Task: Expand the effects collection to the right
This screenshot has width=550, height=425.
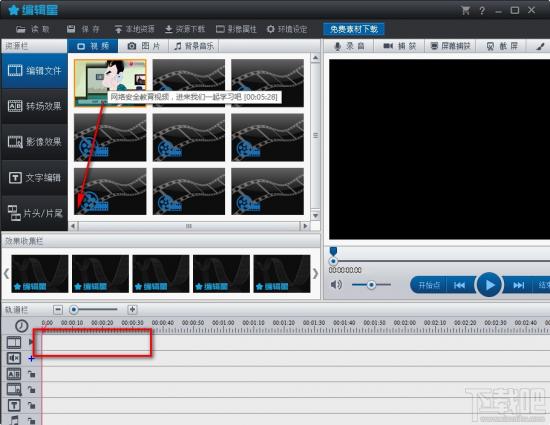Action: pyautogui.click(x=315, y=274)
